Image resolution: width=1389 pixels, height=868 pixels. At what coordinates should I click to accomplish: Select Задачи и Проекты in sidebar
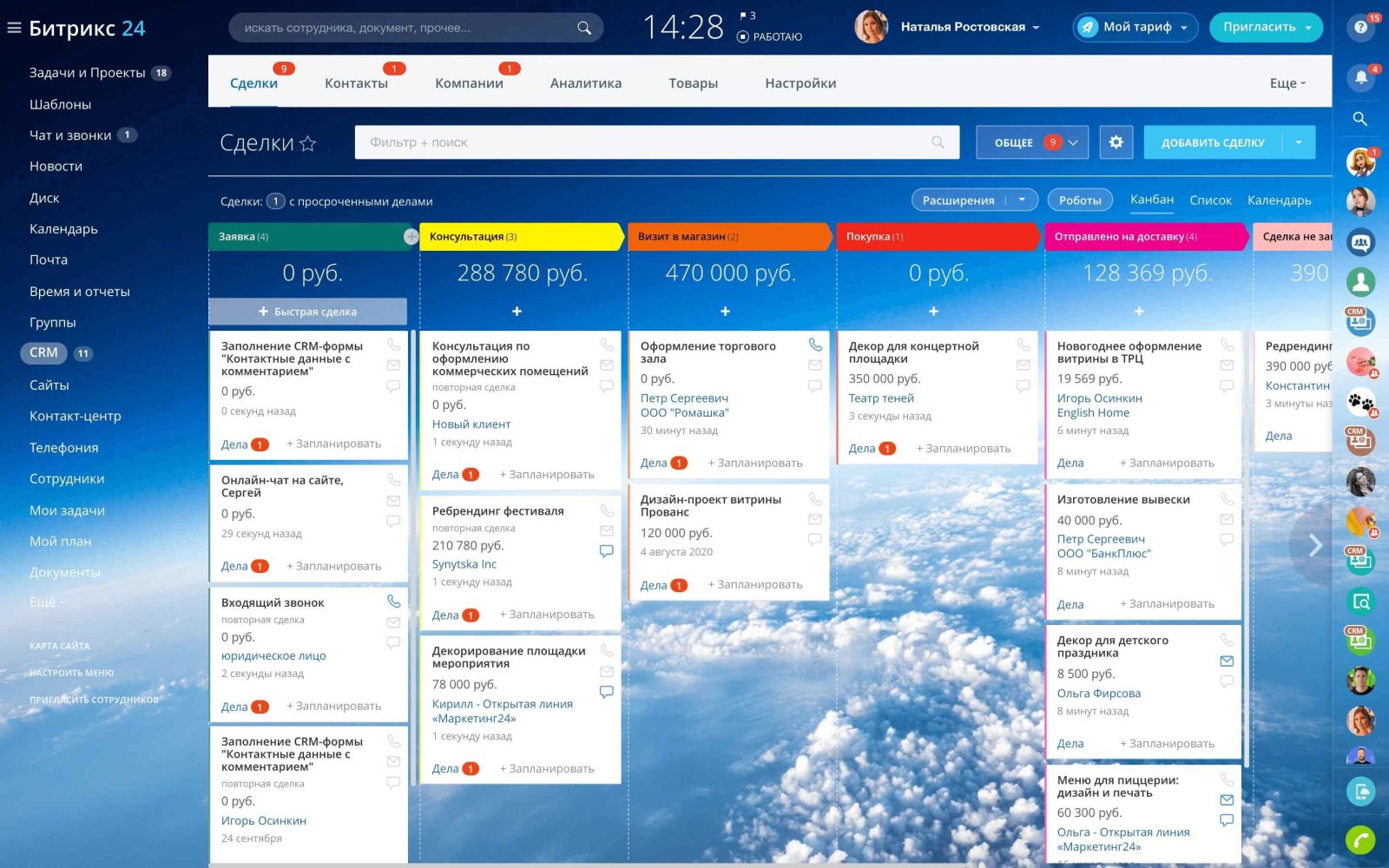[x=87, y=73]
